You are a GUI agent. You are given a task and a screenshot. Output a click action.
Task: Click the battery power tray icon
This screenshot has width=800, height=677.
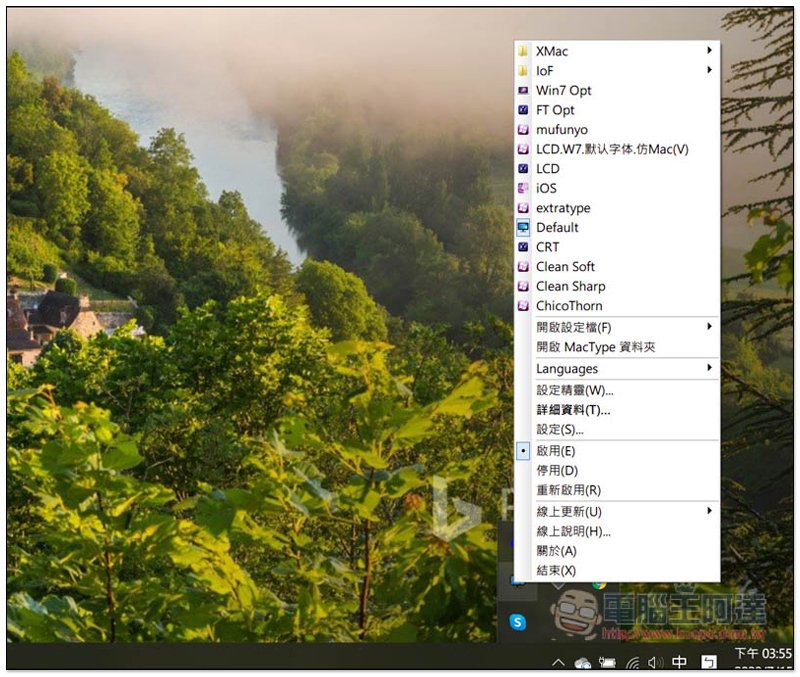[607, 663]
